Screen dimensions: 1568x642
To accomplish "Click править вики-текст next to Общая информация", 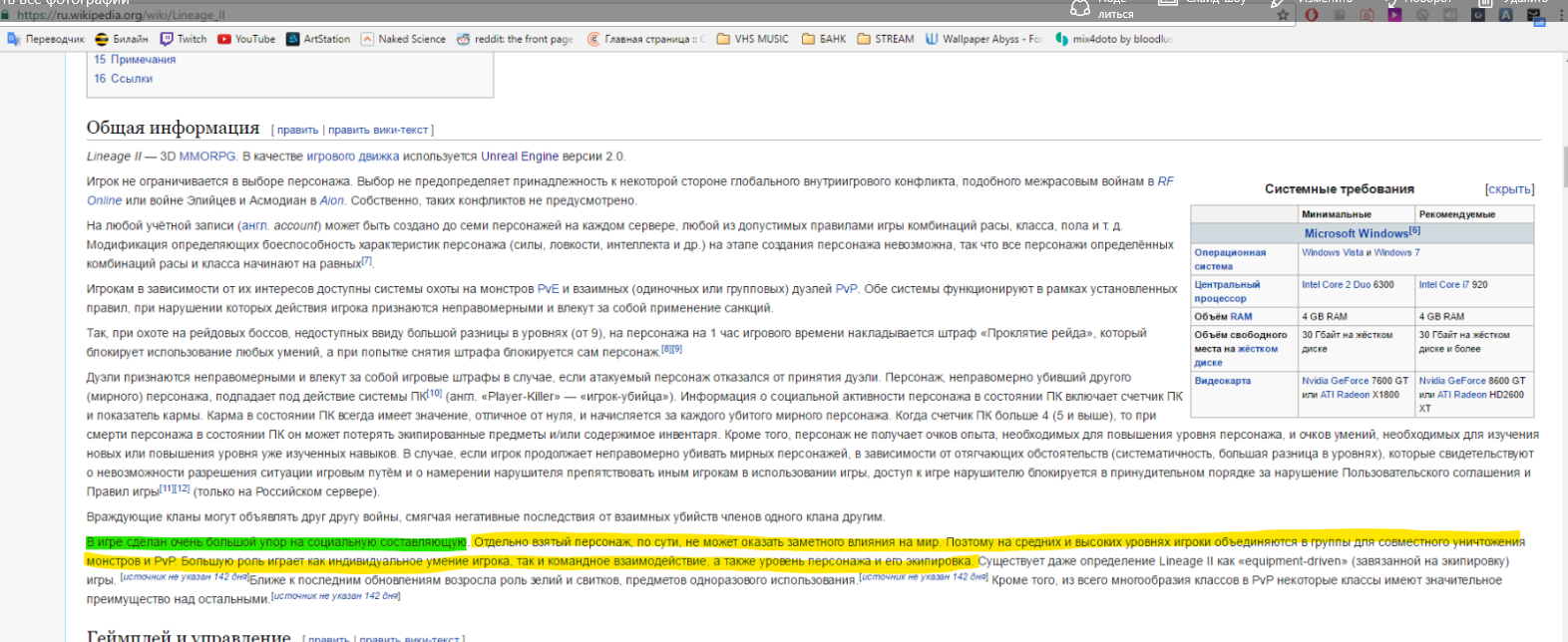I will point(378,130).
